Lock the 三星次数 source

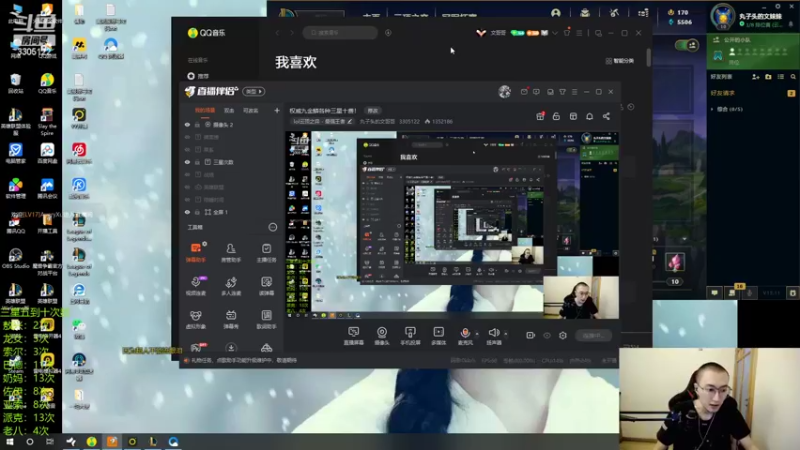(x=197, y=162)
